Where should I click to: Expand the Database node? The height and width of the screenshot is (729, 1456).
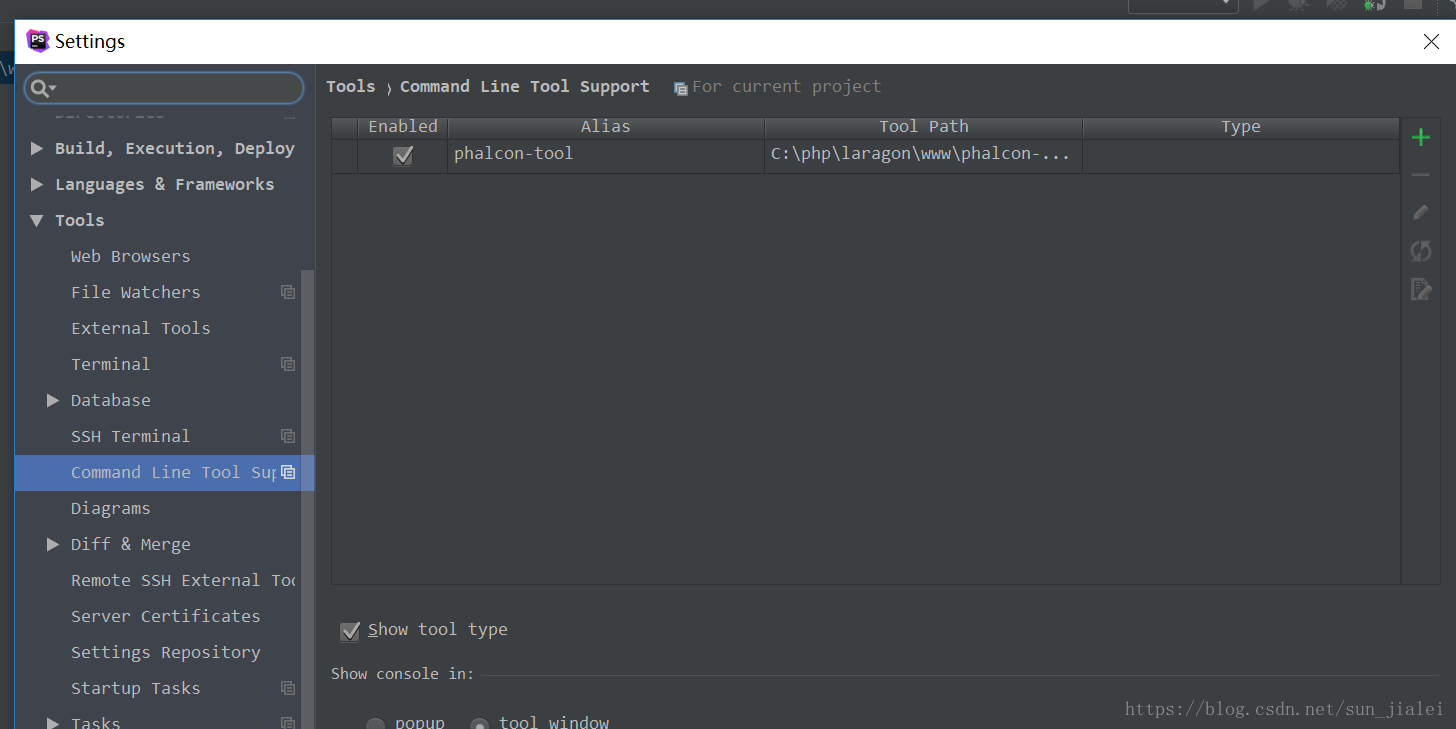[53, 400]
